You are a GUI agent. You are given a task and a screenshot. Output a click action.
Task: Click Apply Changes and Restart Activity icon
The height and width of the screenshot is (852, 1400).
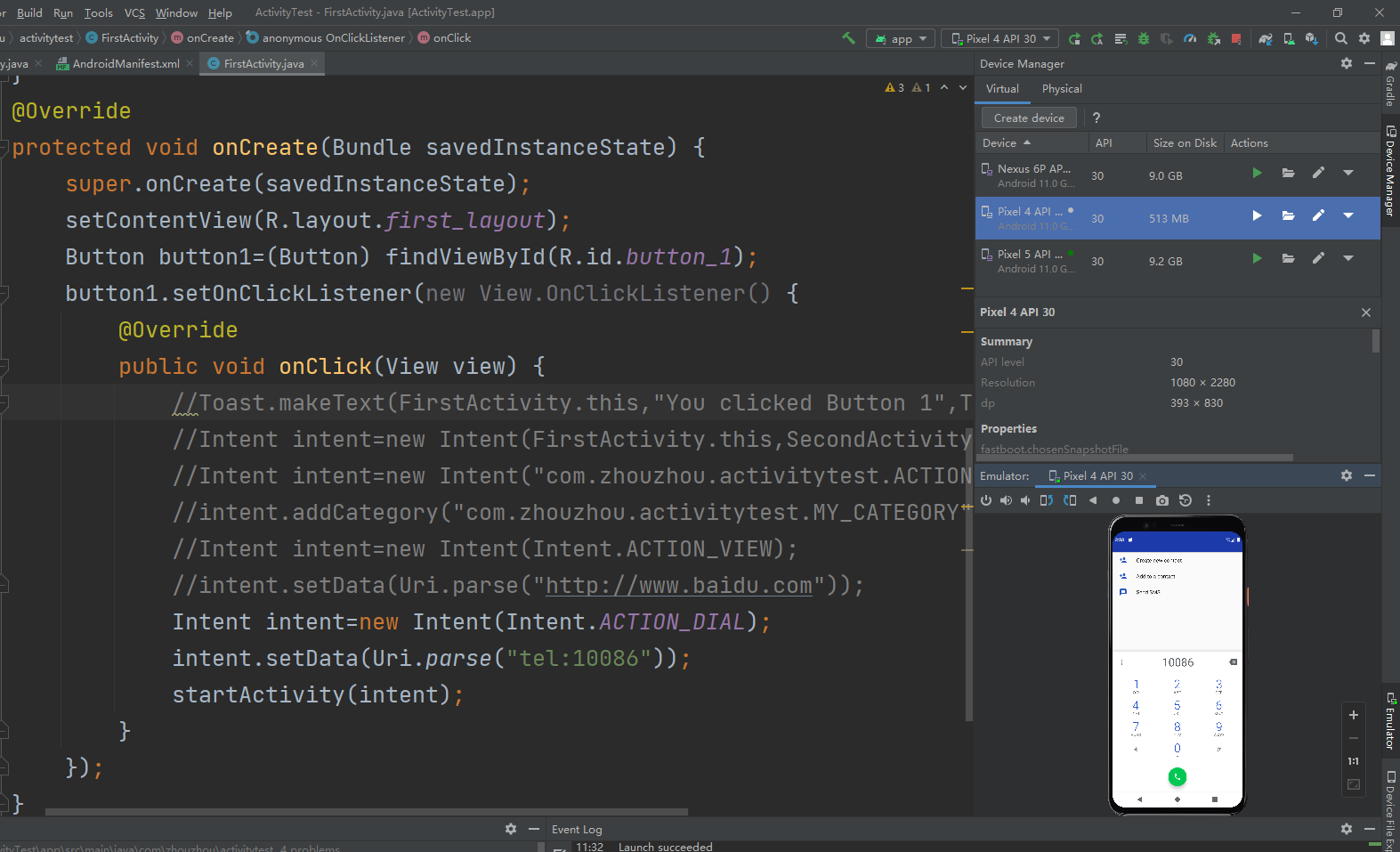point(1097,38)
